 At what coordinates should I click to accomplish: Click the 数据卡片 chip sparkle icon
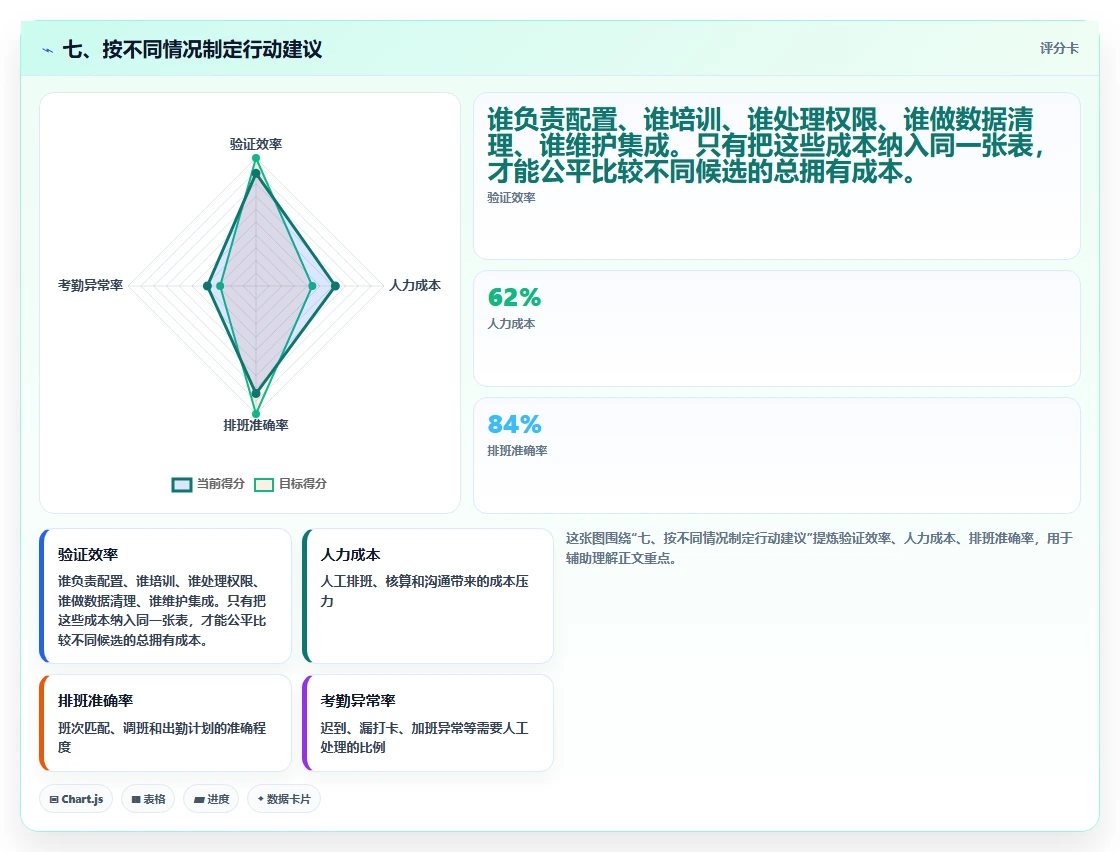tap(261, 798)
